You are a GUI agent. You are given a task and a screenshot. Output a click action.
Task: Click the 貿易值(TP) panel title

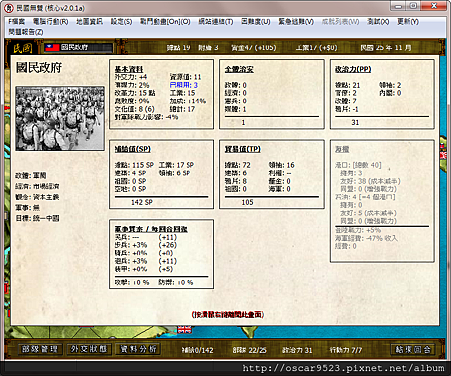point(242,149)
